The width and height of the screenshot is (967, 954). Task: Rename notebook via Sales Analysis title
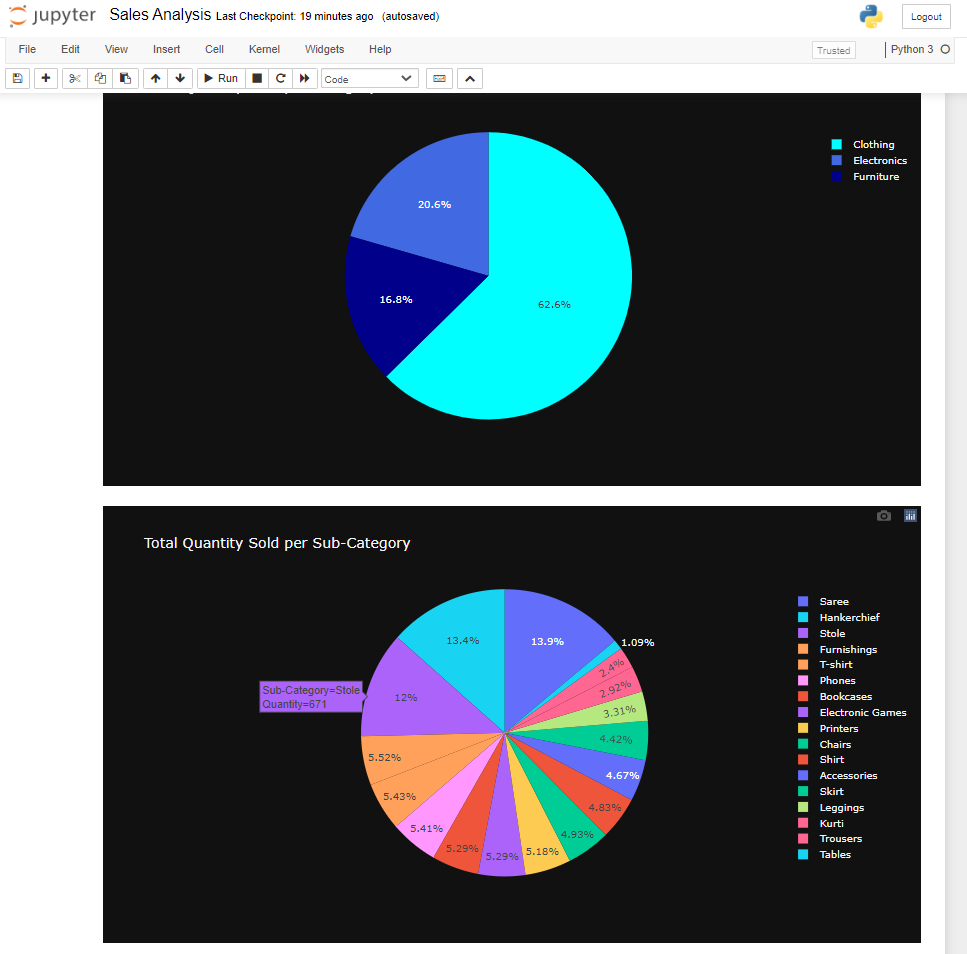coord(160,15)
